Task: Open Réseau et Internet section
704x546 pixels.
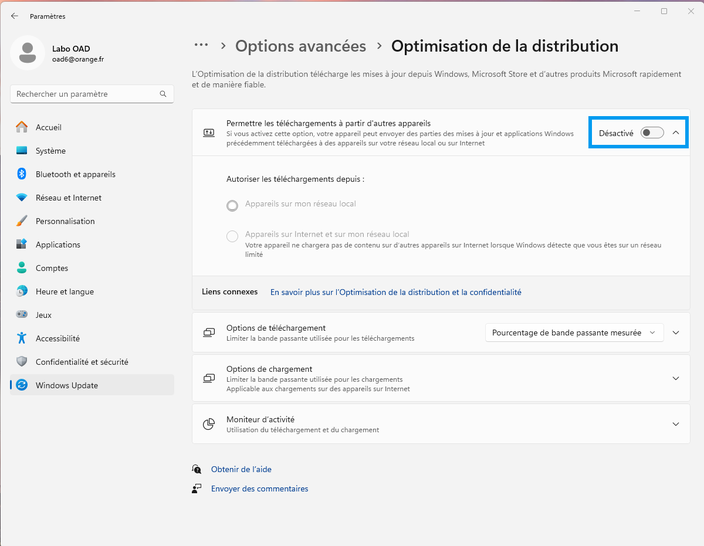Action: 68,198
